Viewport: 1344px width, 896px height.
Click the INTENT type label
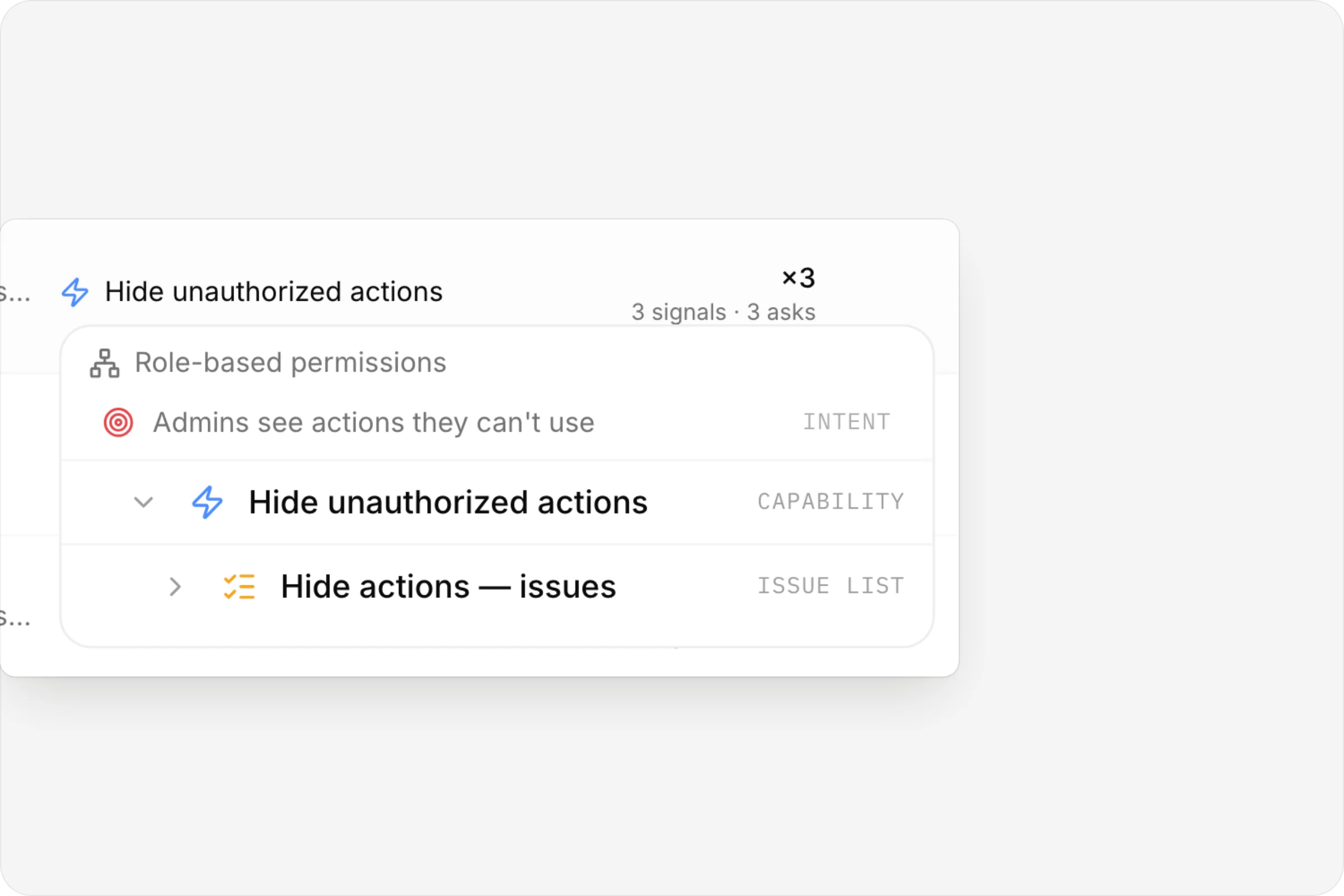coord(847,422)
